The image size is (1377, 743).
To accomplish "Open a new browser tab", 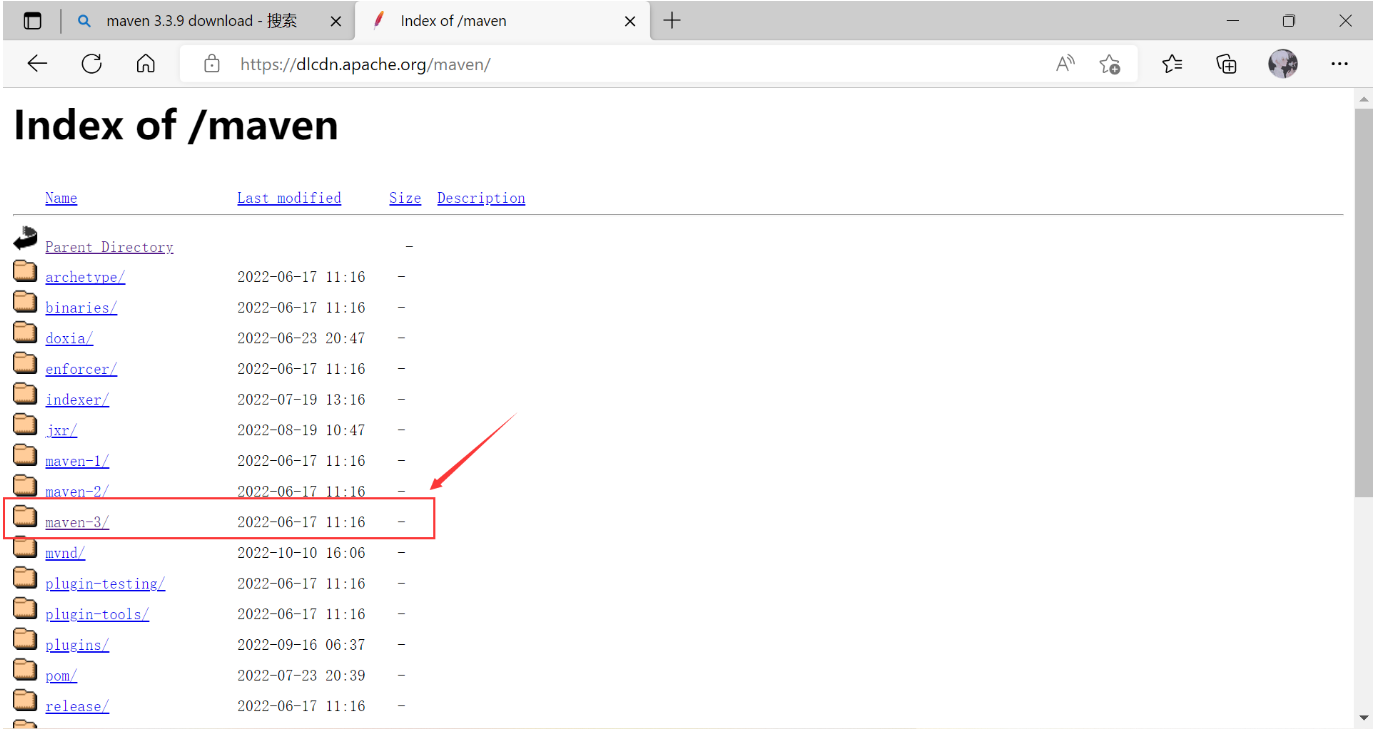I will tap(672, 21).
